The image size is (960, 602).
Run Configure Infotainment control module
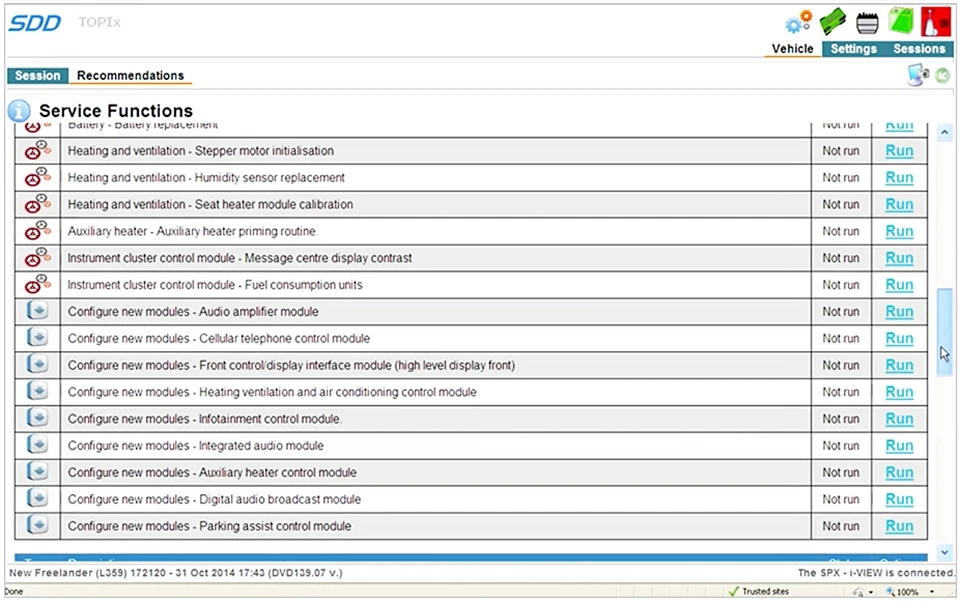coord(899,419)
